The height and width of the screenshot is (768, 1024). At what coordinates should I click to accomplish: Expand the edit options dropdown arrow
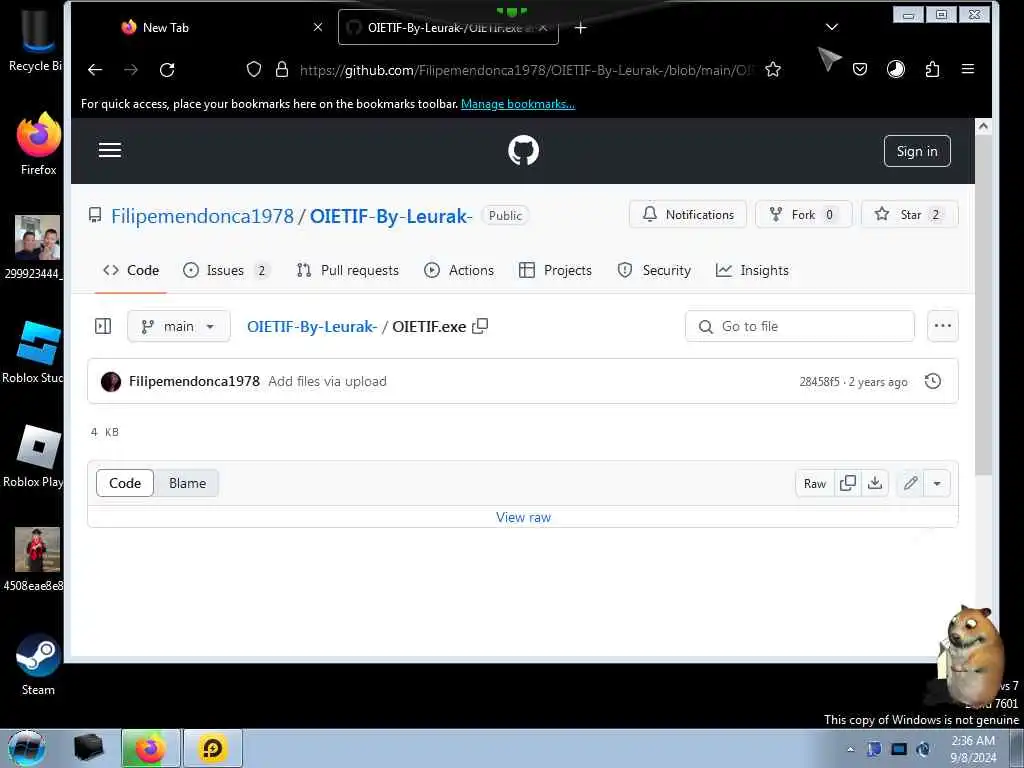coord(937,483)
